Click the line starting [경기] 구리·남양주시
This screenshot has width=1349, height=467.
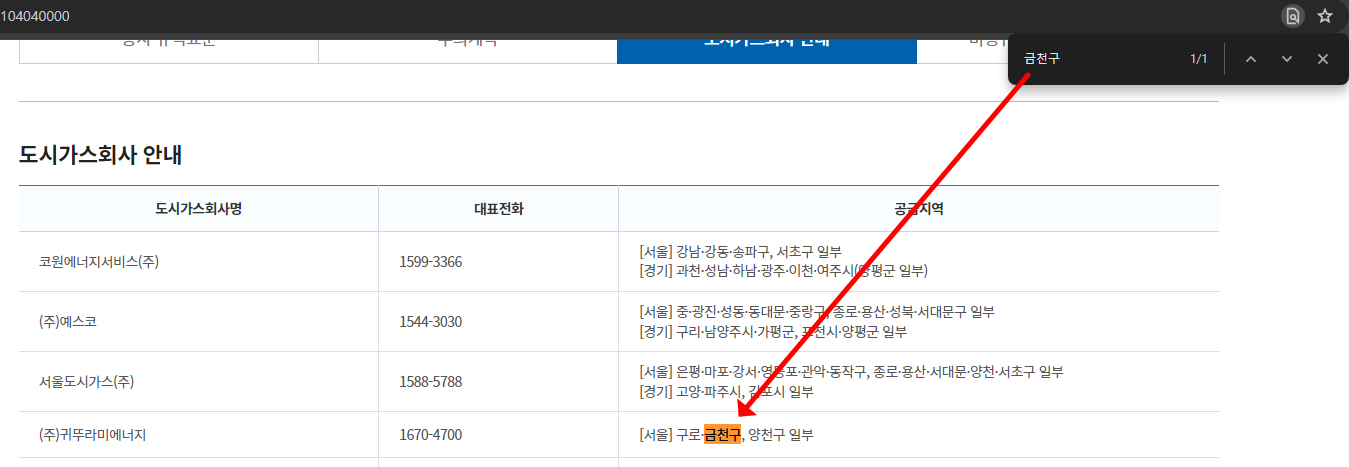tap(773, 332)
